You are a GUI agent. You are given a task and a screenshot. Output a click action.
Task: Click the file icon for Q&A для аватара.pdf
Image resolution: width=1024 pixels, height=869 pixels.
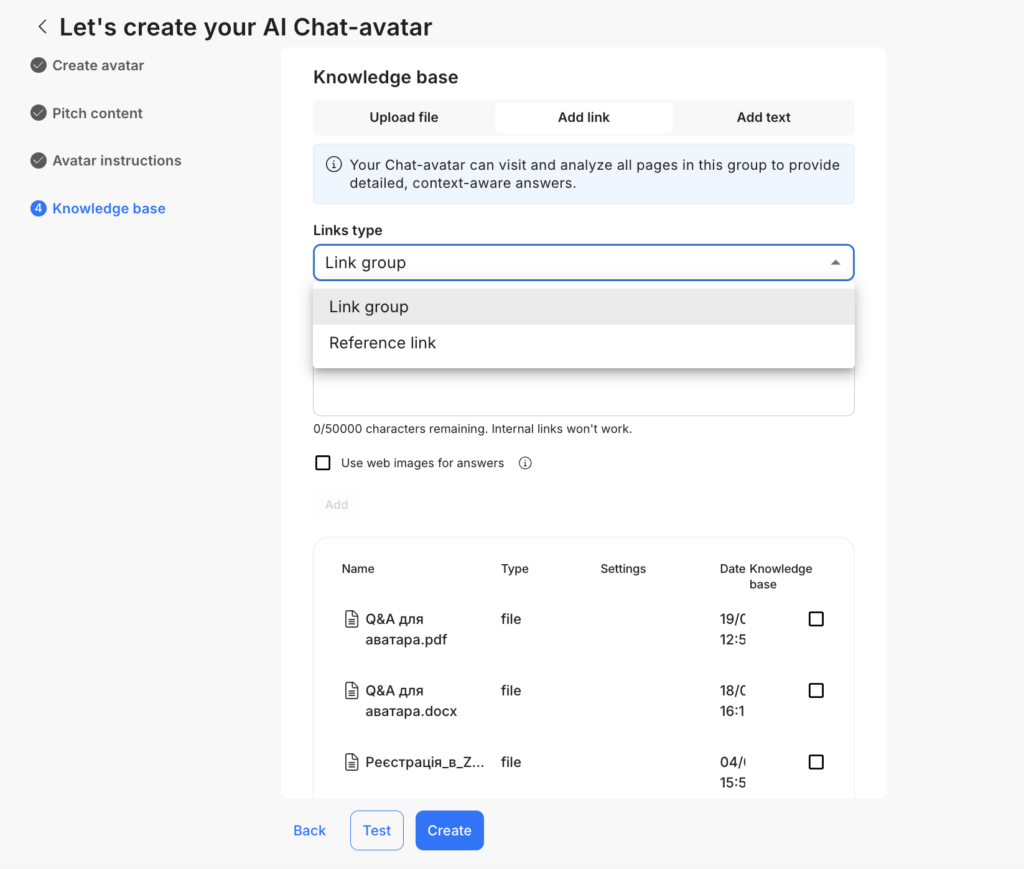pos(351,619)
